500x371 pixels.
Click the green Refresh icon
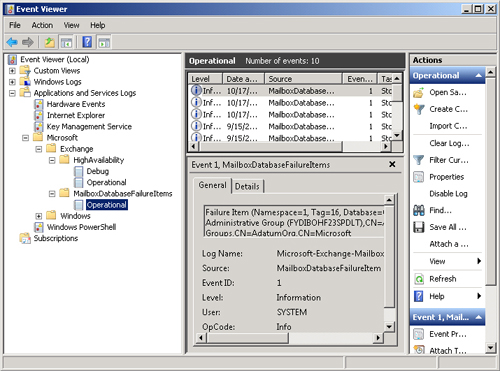pyautogui.click(x=419, y=279)
